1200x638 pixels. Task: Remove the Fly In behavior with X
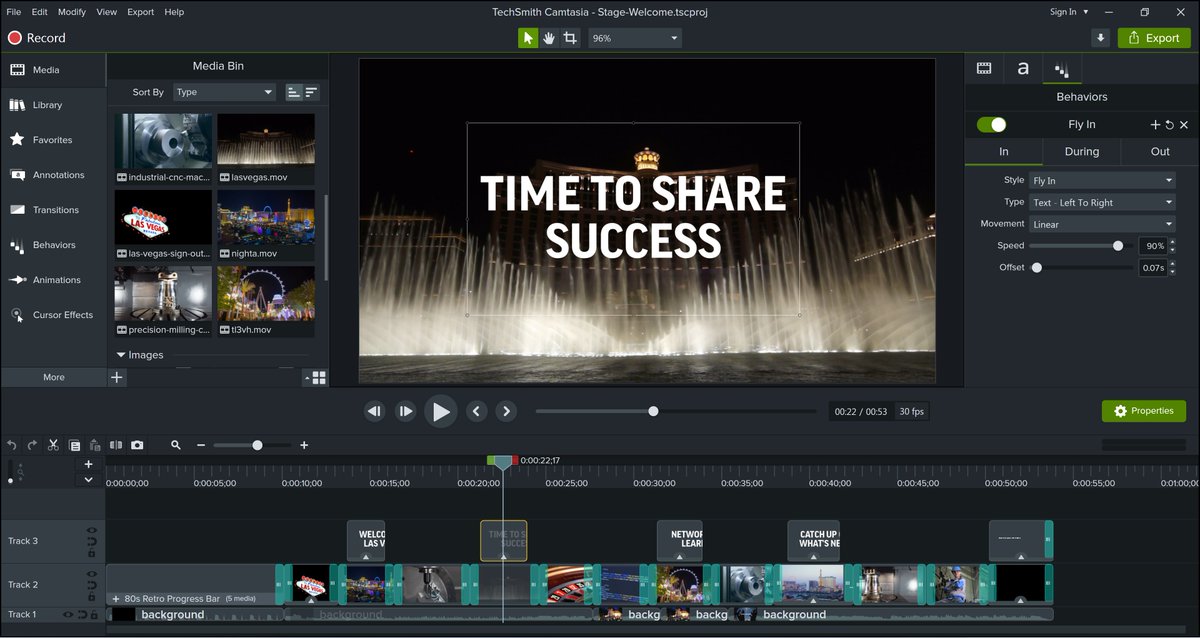coord(1184,125)
